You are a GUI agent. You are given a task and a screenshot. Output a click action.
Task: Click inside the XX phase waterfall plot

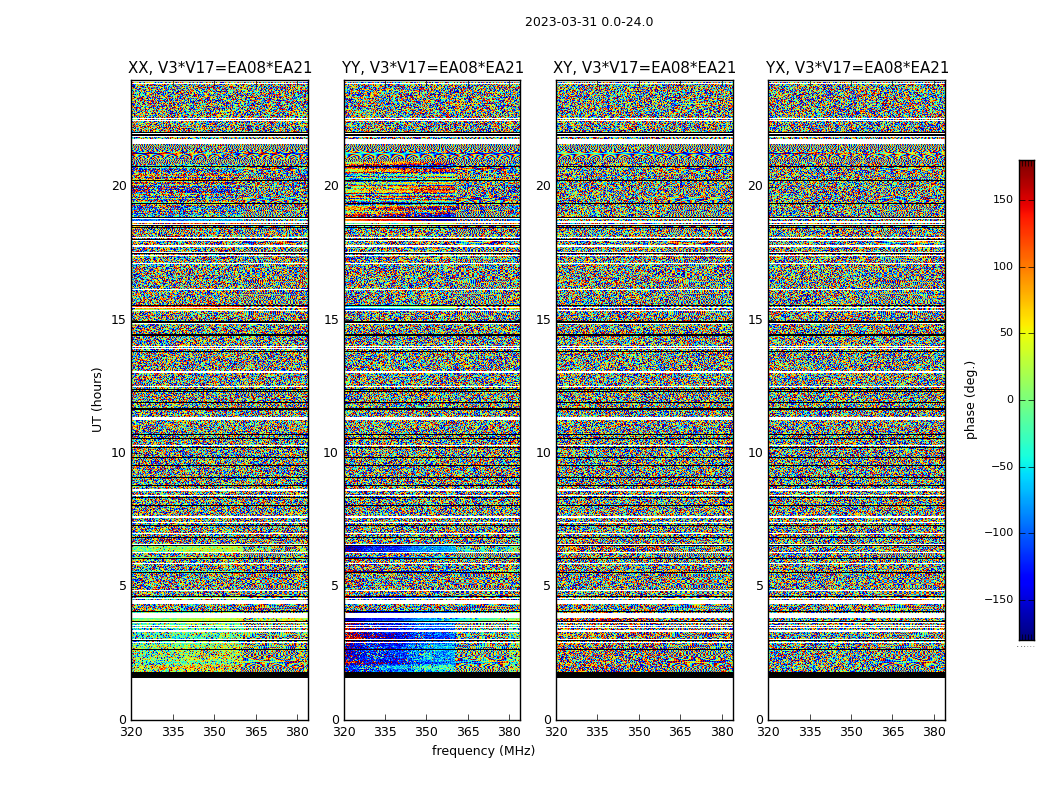click(x=220, y=400)
